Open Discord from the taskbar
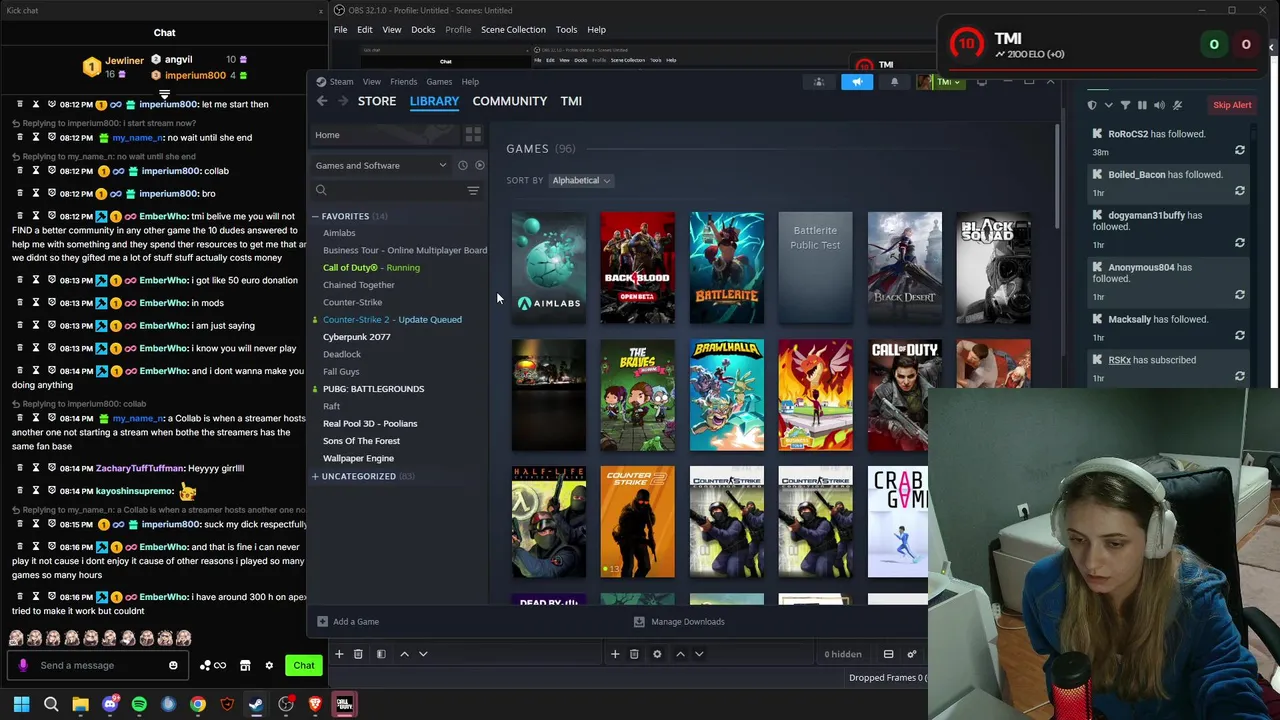This screenshot has height=720, width=1280. click(110, 704)
